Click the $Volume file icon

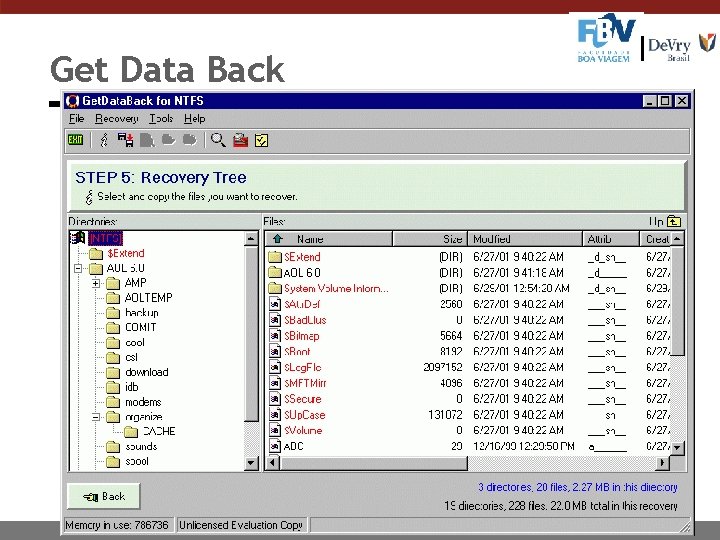275,430
